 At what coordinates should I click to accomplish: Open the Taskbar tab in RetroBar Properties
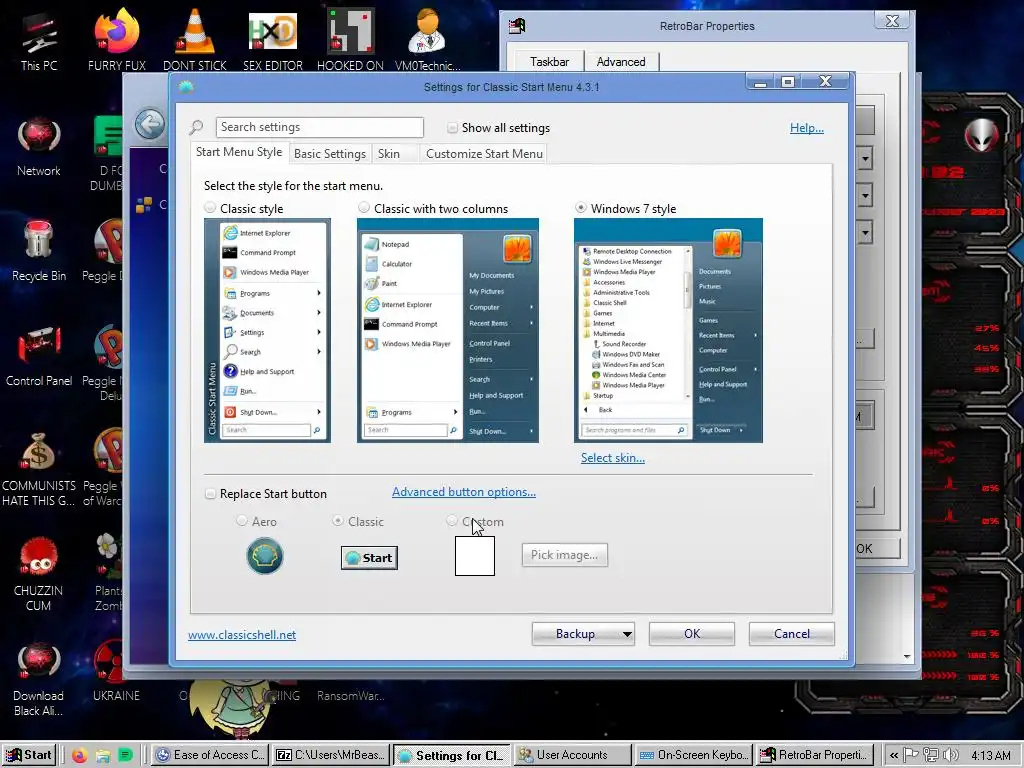549,61
